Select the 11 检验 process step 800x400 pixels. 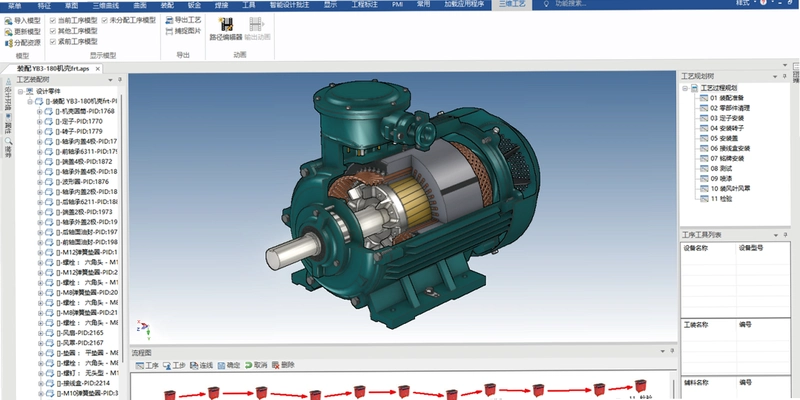coord(721,199)
